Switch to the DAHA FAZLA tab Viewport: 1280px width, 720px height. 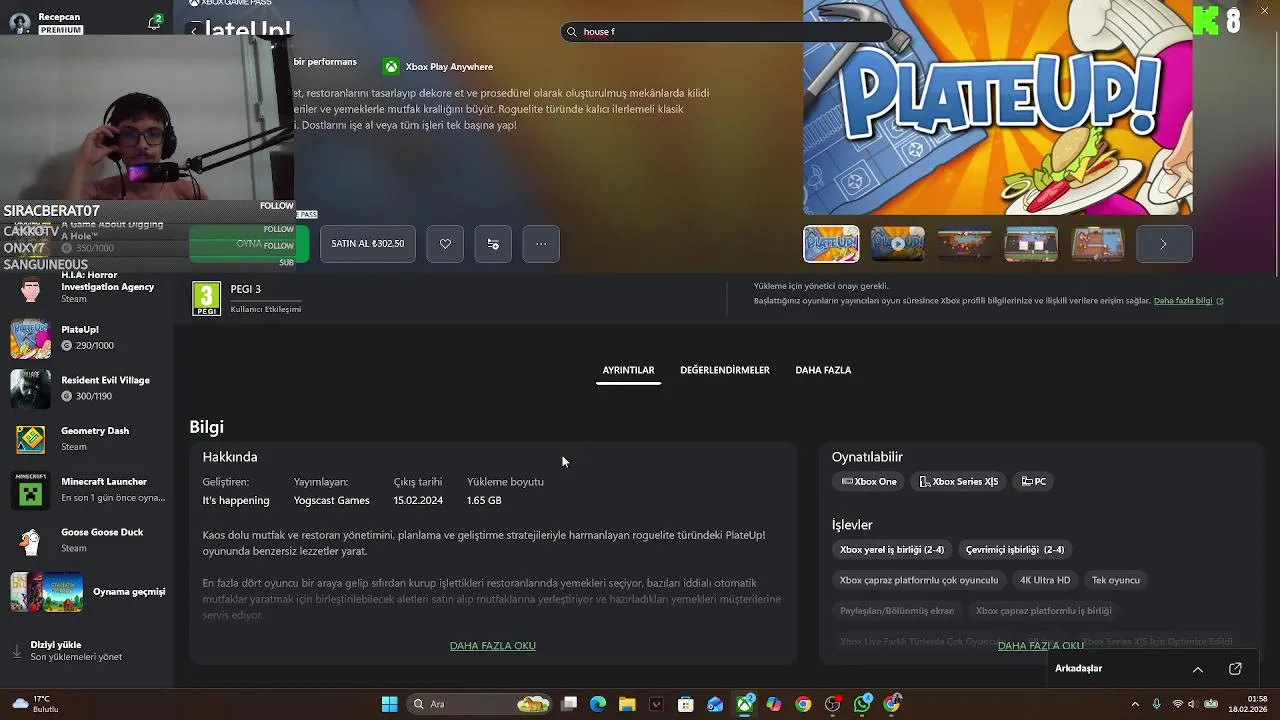tap(823, 370)
